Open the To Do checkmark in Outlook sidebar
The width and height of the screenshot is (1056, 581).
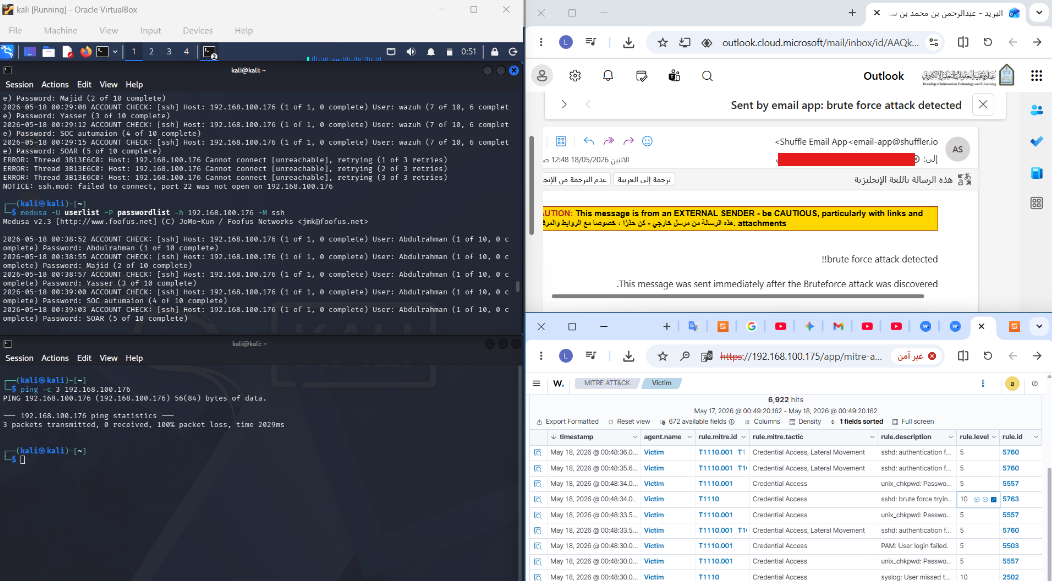click(x=1036, y=141)
